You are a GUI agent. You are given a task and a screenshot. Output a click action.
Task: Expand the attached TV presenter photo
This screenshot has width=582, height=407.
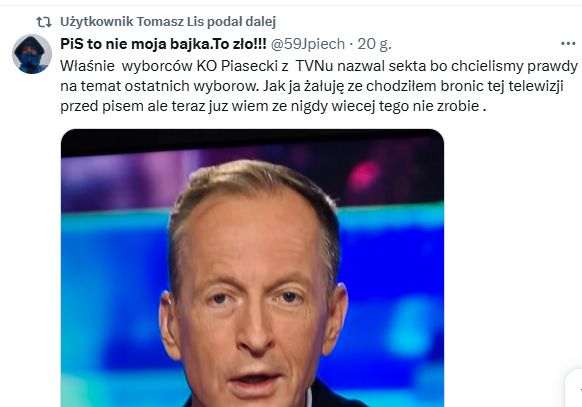252,268
